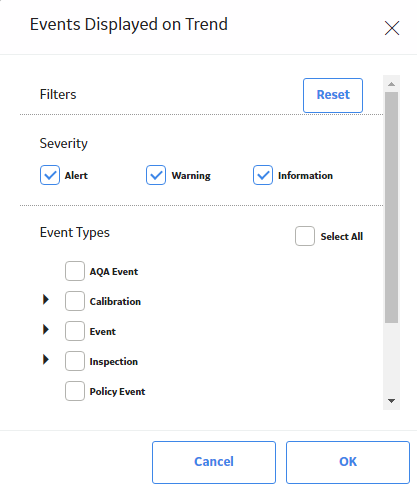Expand the Event tree node arrow
The height and width of the screenshot is (492, 417).
pyautogui.click(x=46, y=329)
